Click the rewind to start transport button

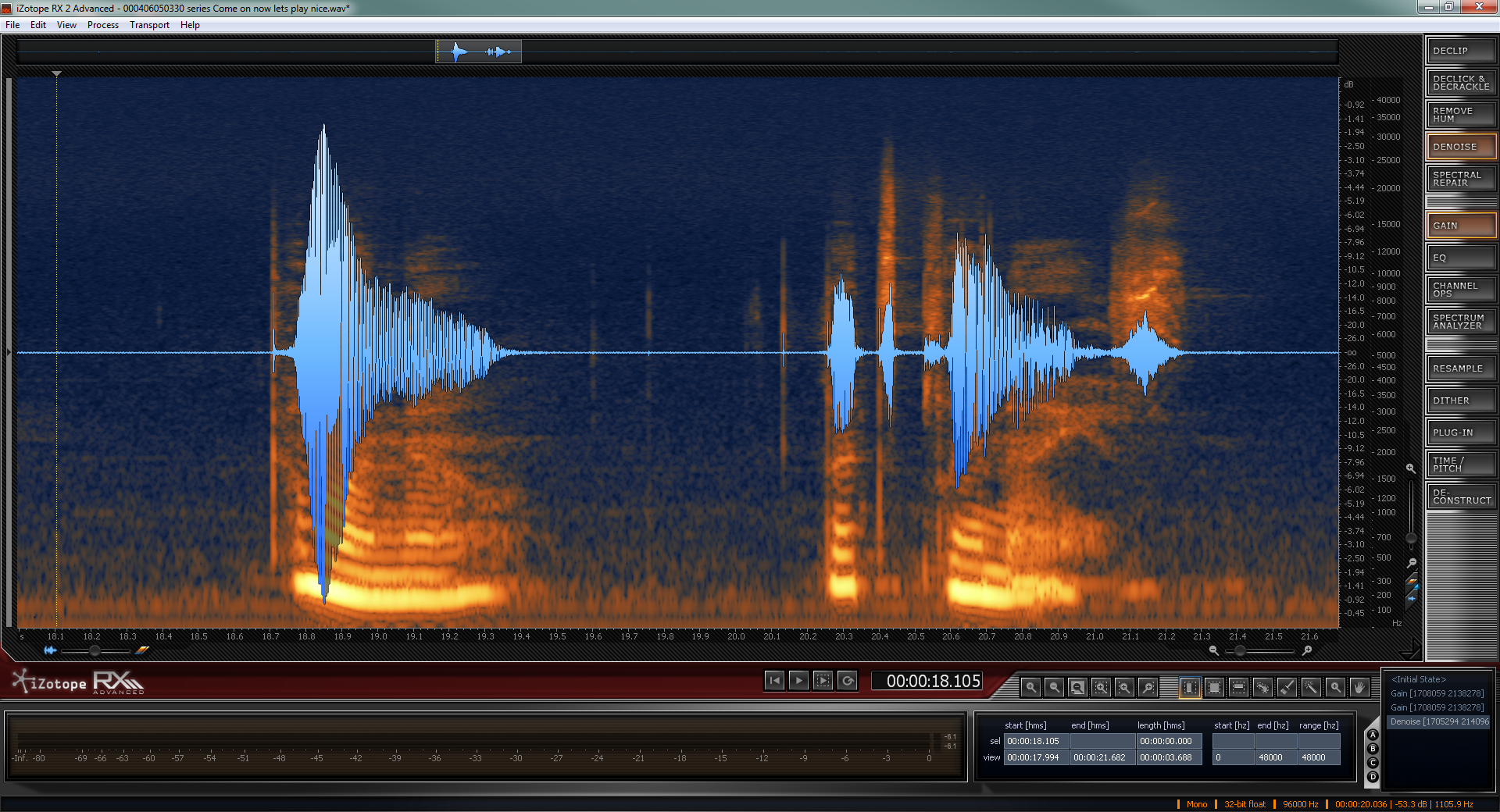click(774, 681)
